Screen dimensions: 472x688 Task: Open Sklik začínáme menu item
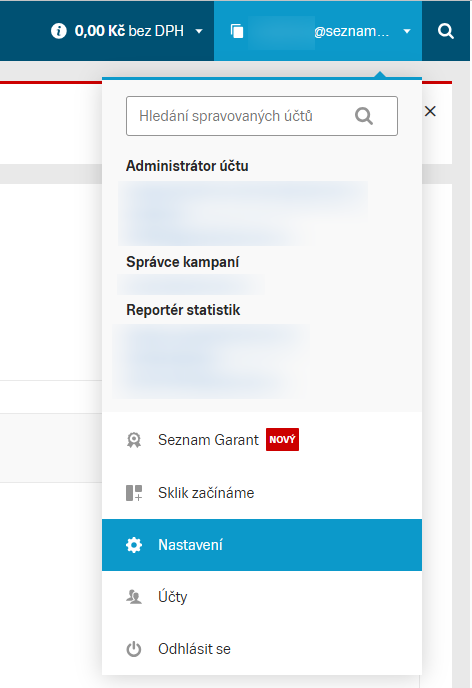(262, 493)
